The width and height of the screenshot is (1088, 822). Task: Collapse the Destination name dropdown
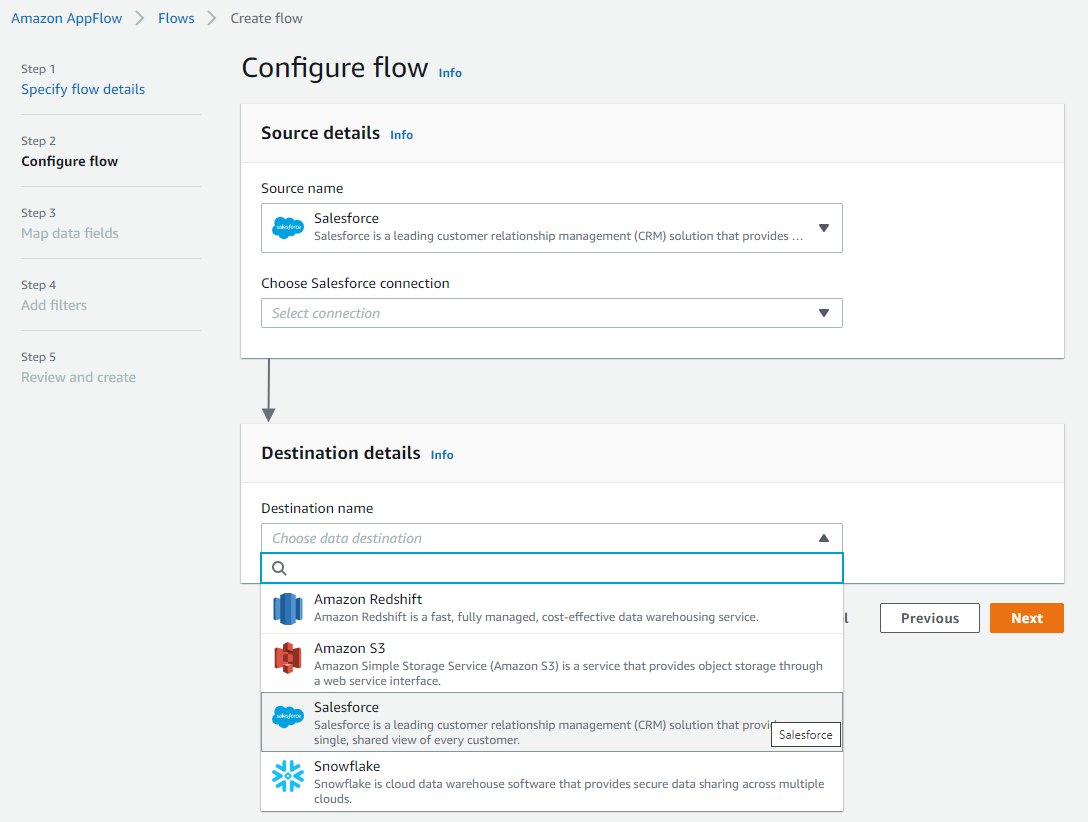coord(823,538)
